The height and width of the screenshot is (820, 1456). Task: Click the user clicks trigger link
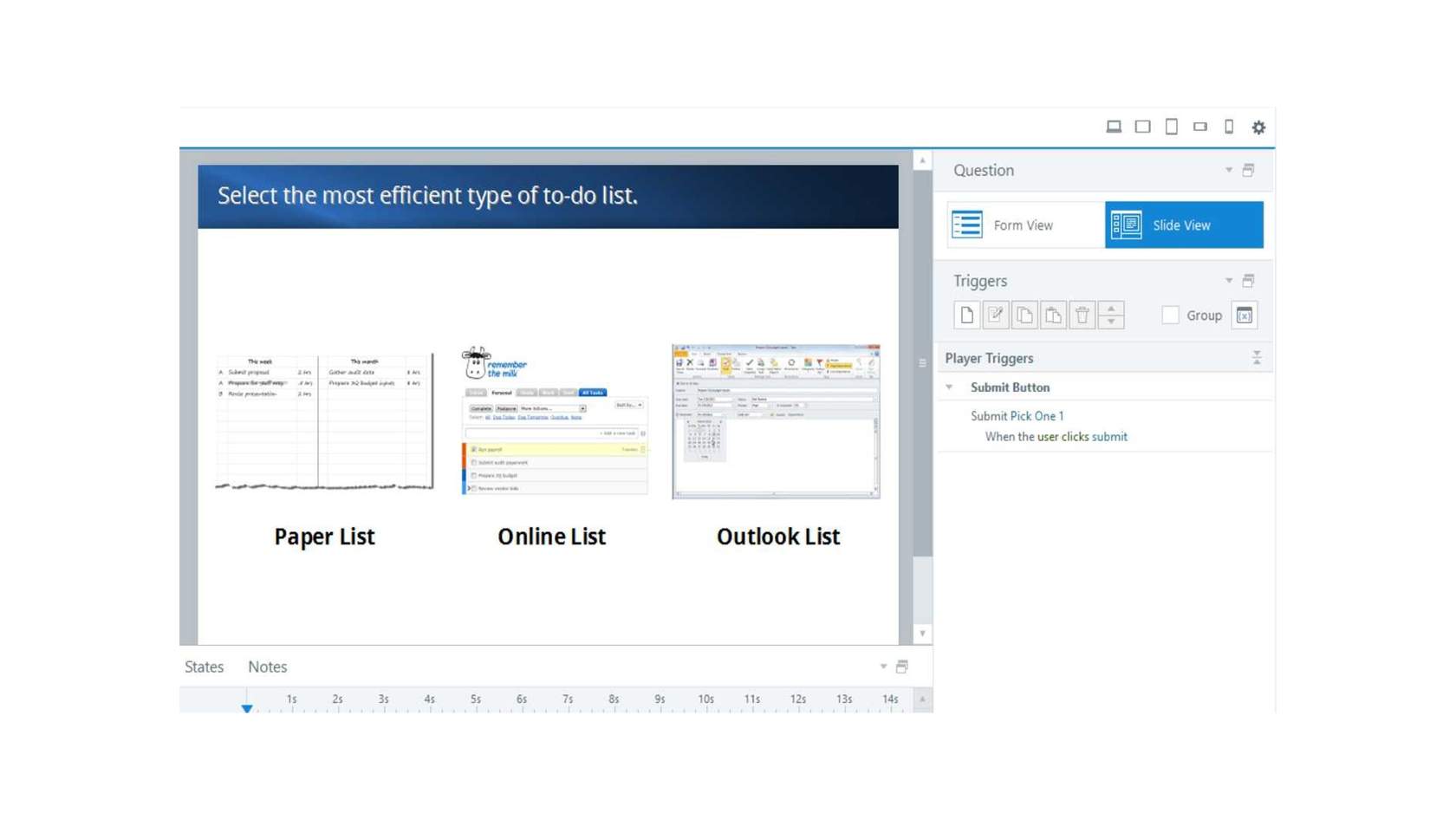pos(1063,437)
